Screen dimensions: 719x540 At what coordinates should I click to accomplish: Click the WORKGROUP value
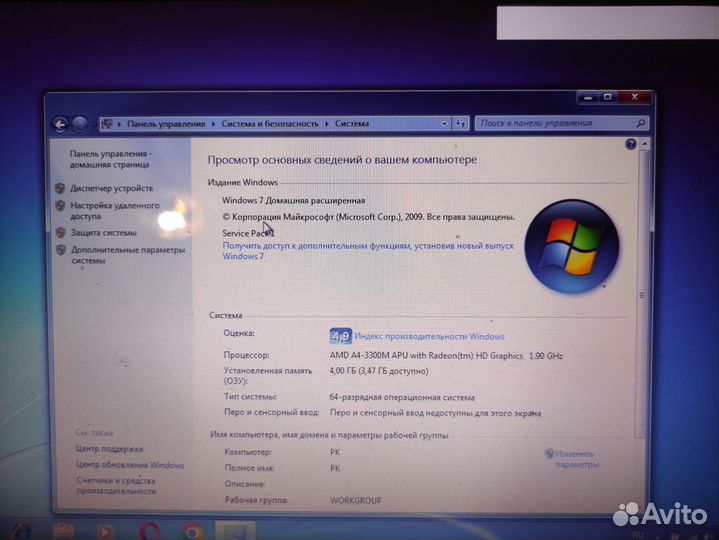pos(356,500)
